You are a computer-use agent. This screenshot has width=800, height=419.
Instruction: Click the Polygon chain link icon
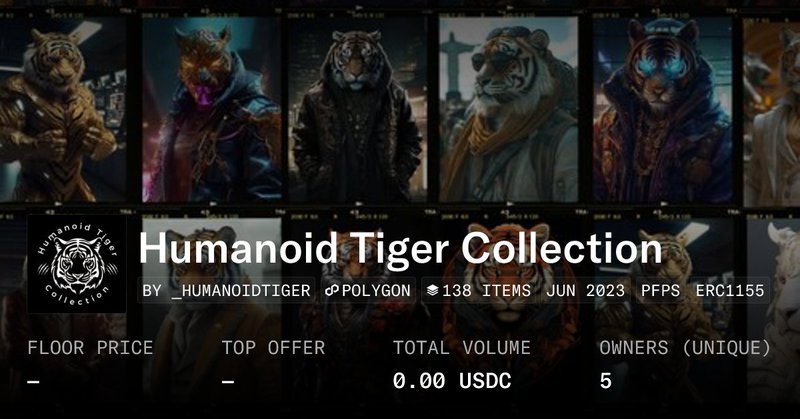[x=332, y=290]
